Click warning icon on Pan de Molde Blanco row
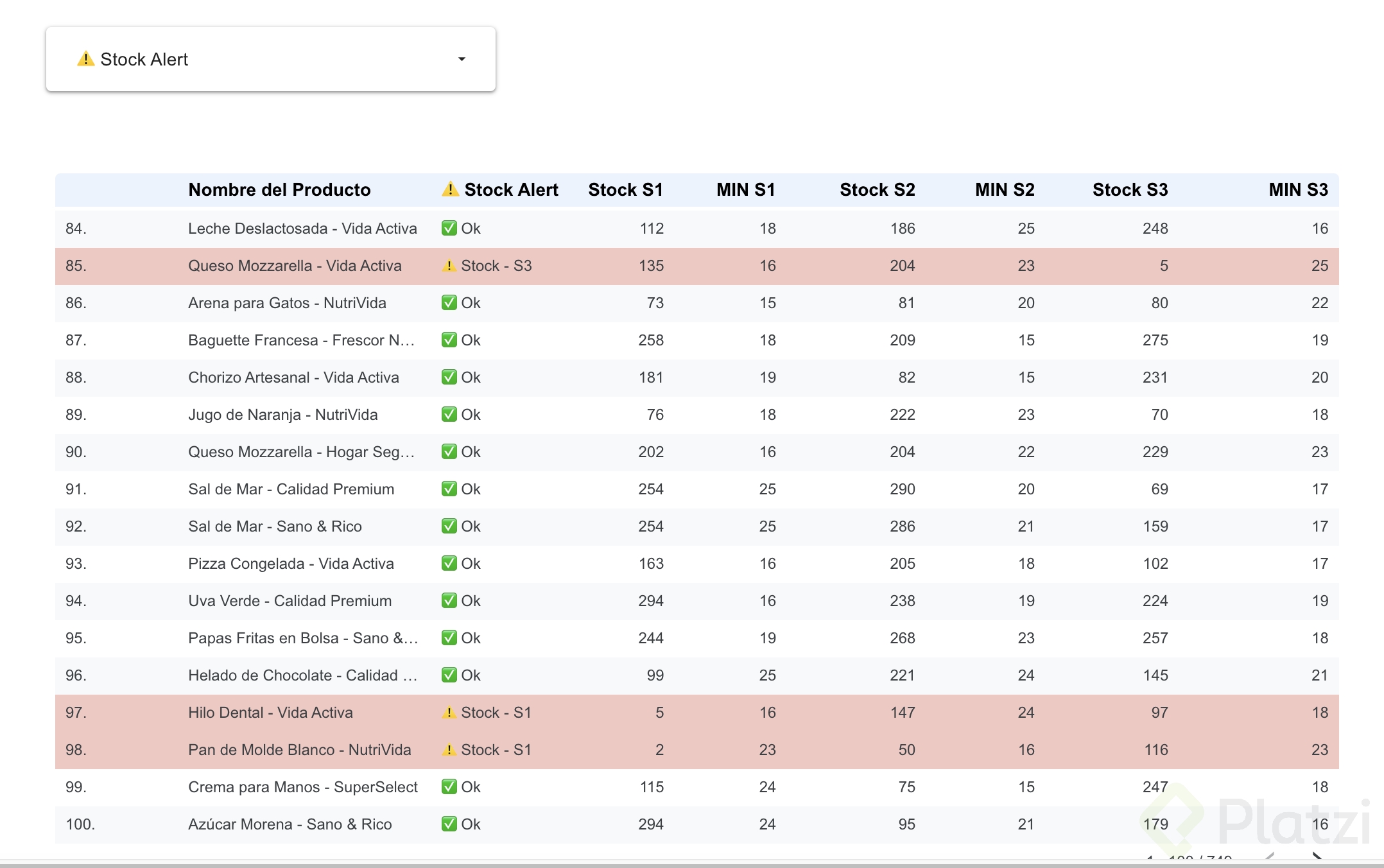The width and height of the screenshot is (1384, 868). (x=449, y=750)
